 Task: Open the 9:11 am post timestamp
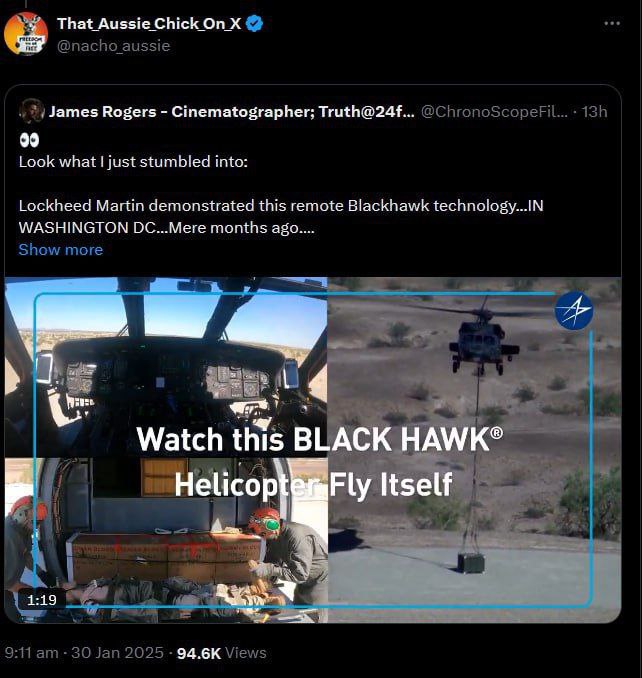point(32,652)
